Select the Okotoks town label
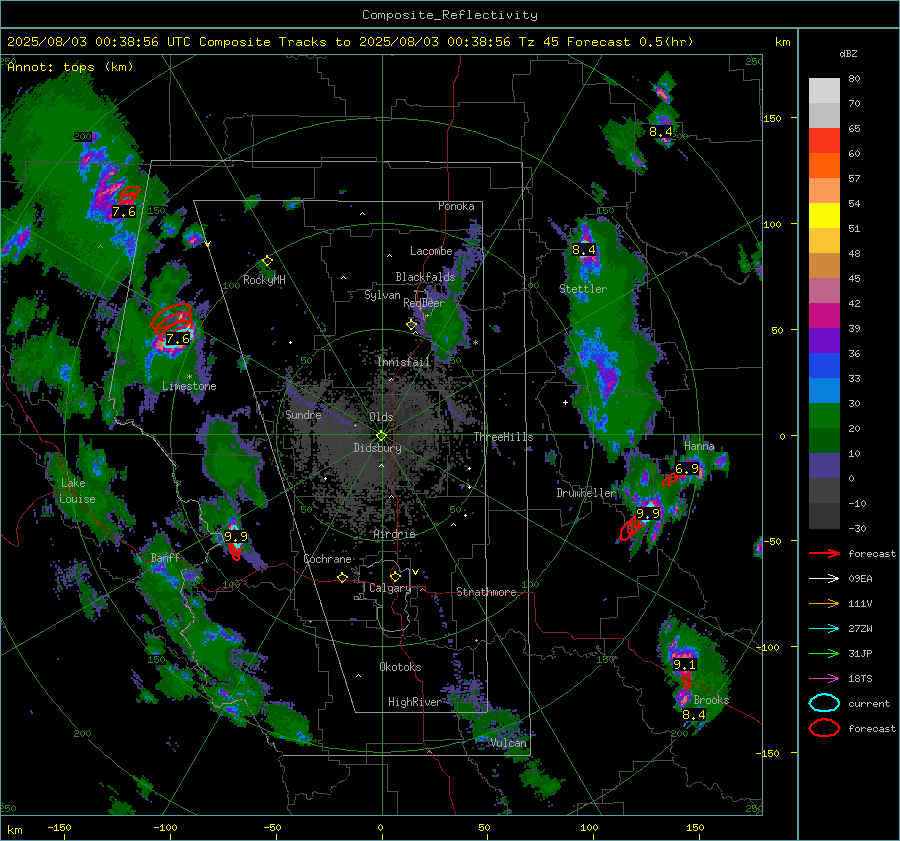 400,667
